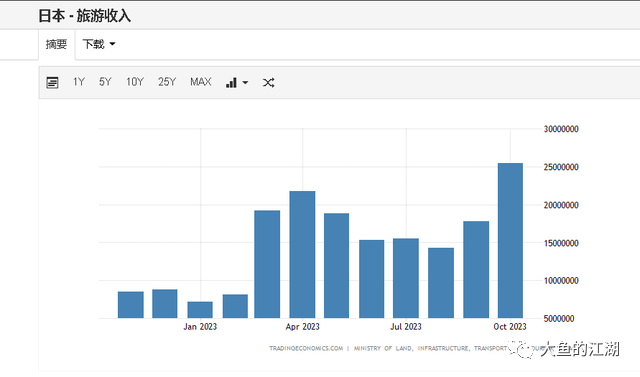Select the 10Y time range
The width and height of the screenshot is (640, 377).
(x=135, y=82)
